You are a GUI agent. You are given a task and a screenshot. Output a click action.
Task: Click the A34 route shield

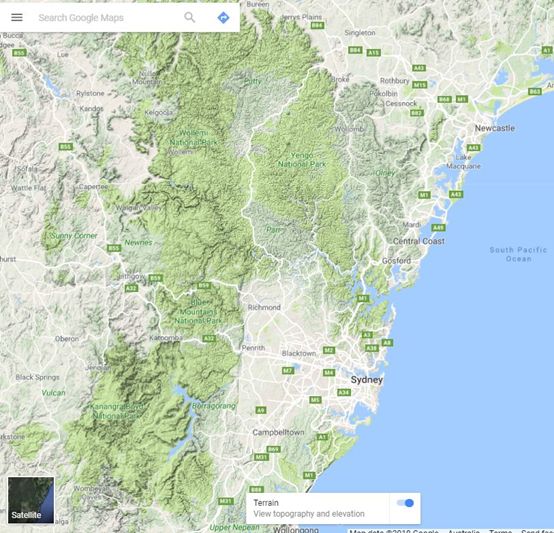point(344,392)
